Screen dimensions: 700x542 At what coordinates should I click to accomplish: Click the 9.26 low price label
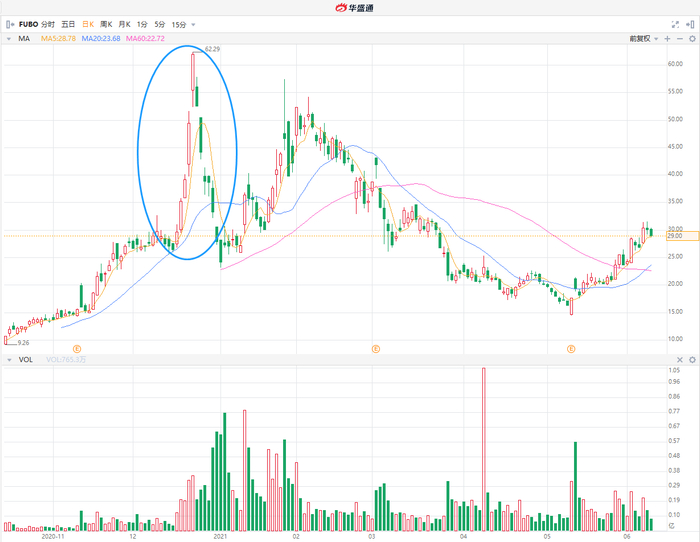point(23,343)
